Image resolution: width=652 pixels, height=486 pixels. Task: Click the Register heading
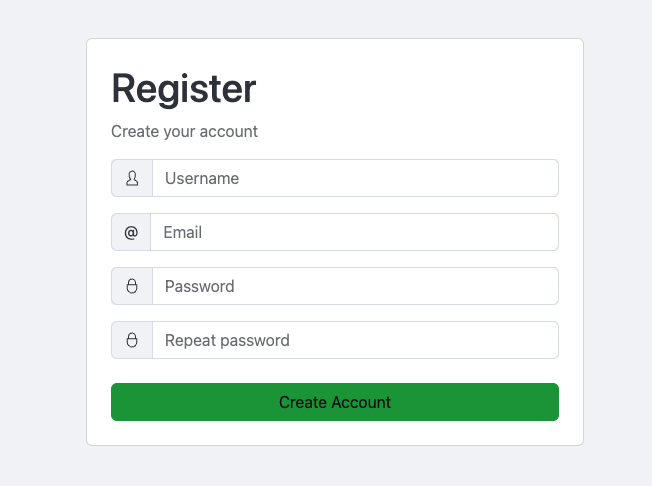[x=184, y=89]
